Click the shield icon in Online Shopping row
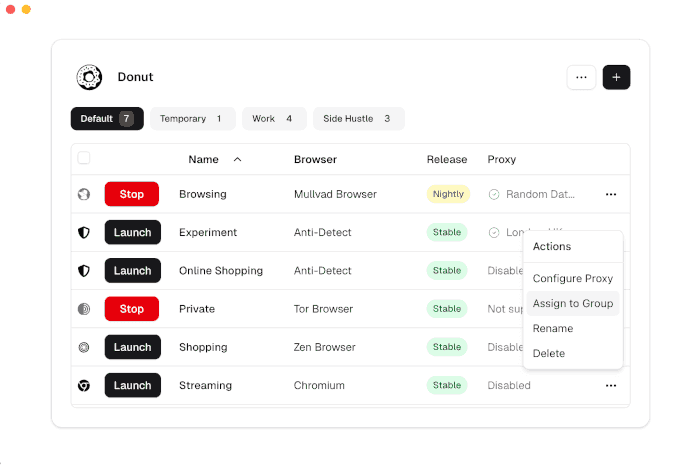 coord(84,271)
